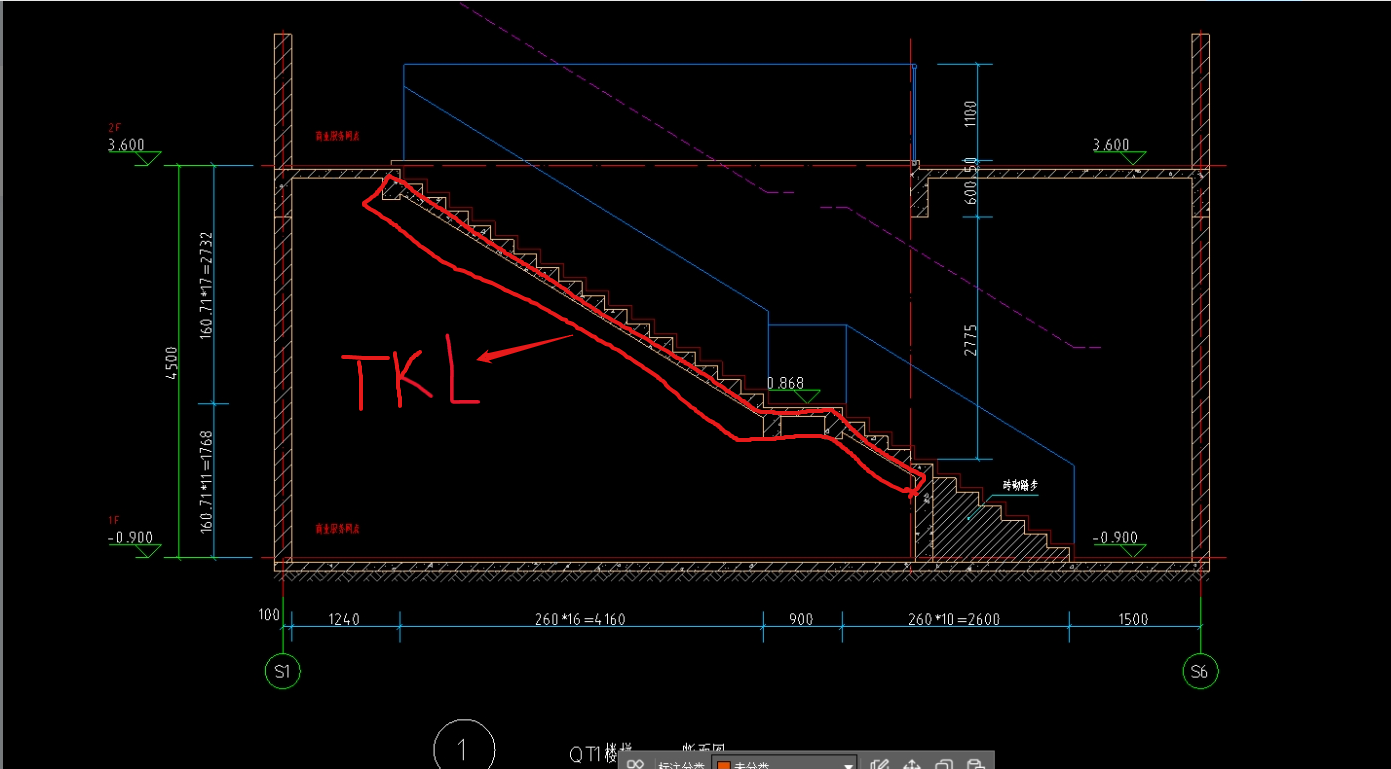Select the move (four-arrow) tool icon
The width and height of the screenshot is (1391, 769).
tap(912, 765)
